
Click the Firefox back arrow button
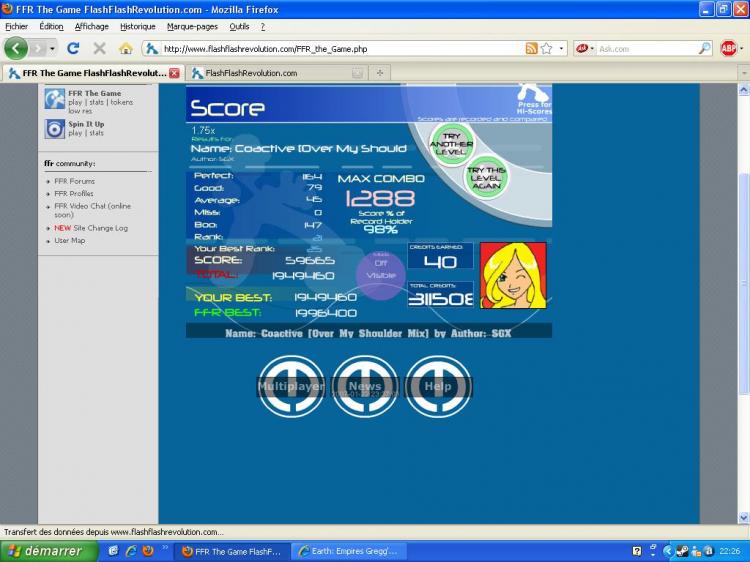17,48
